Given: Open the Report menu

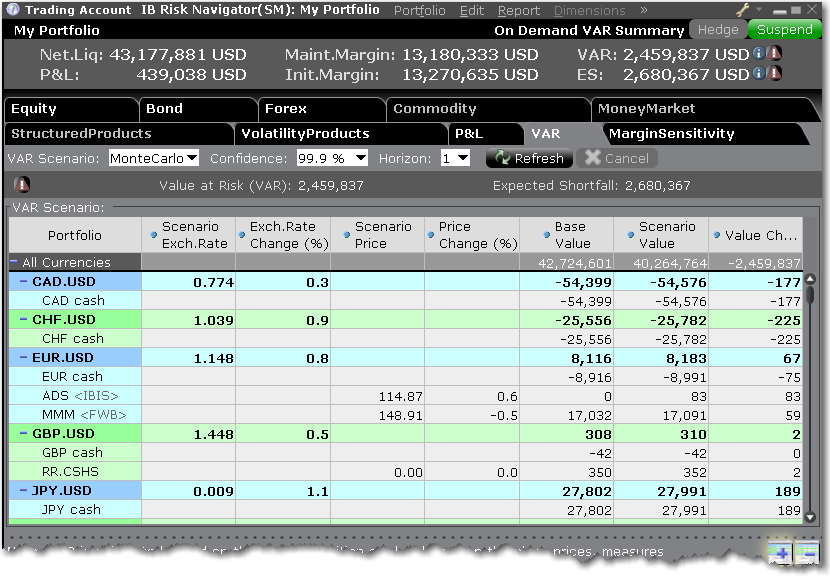Looking at the screenshot, I should coord(518,10).
